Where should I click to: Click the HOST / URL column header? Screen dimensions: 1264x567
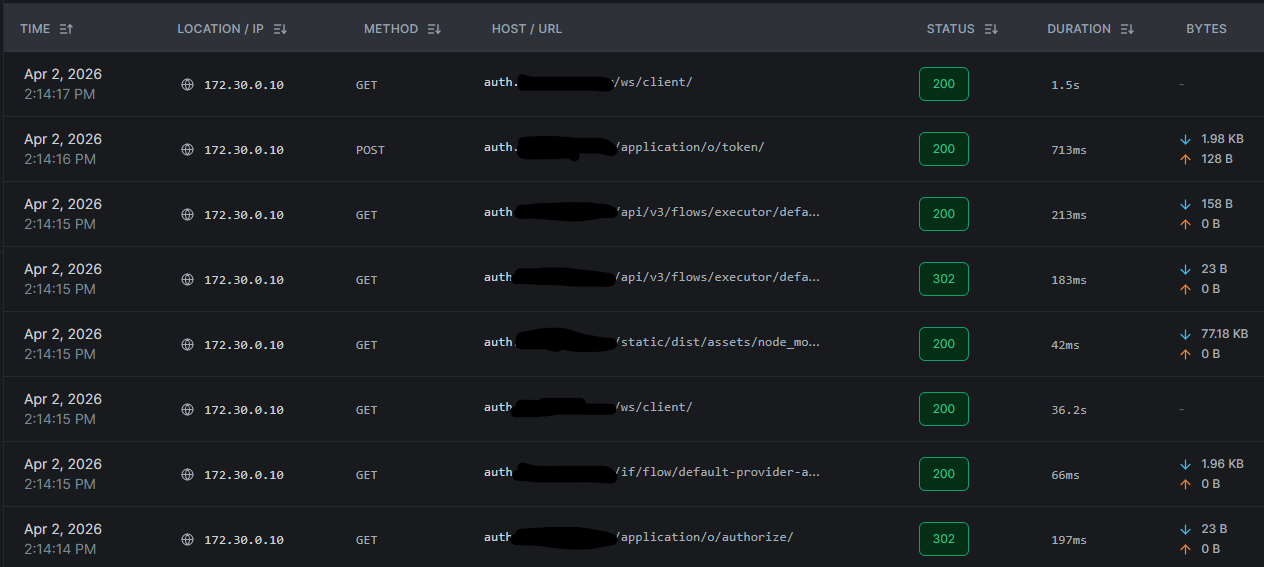point(526,29)
